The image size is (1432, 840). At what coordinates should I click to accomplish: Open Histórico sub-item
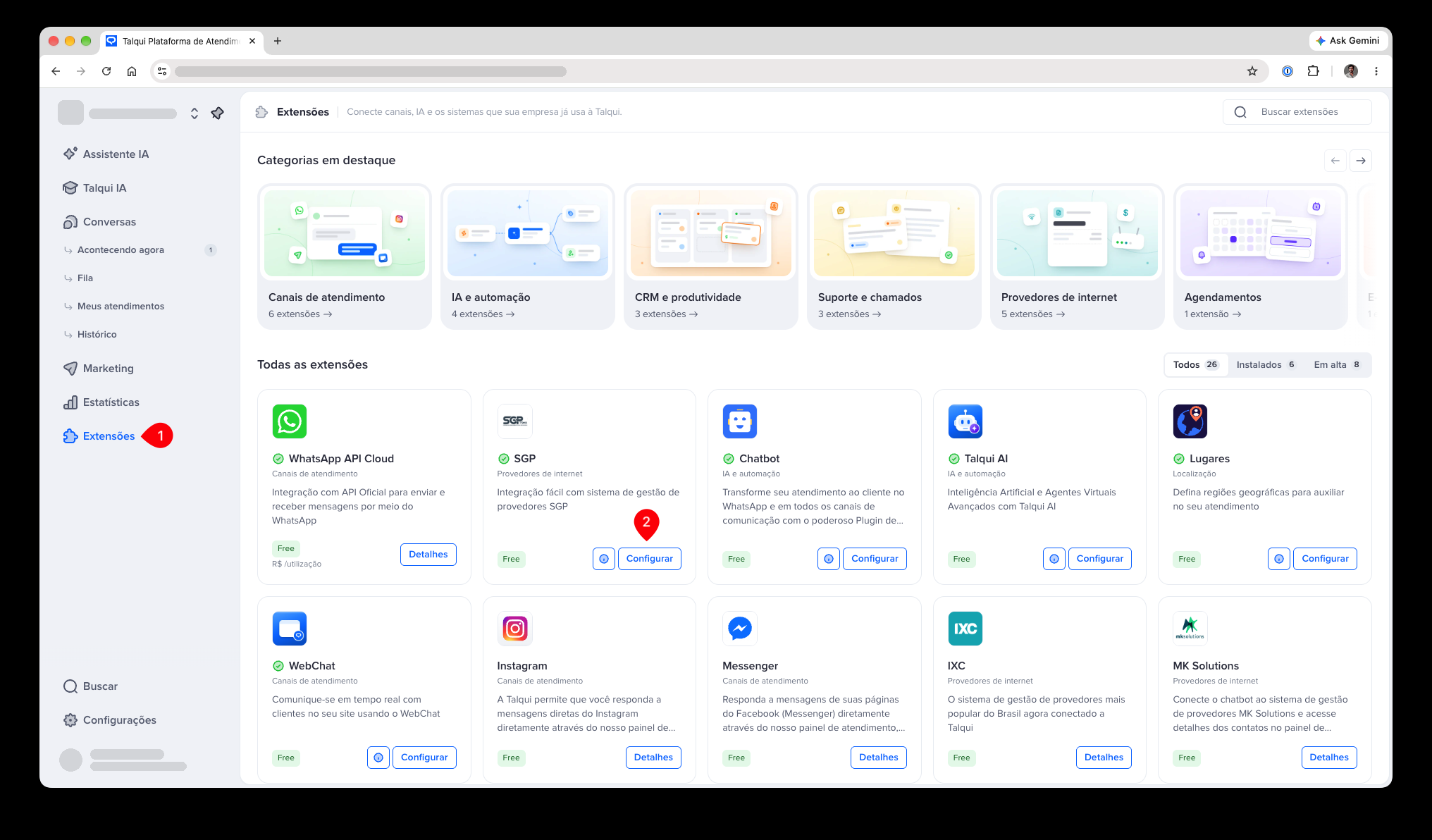click(x=97, y=334)
